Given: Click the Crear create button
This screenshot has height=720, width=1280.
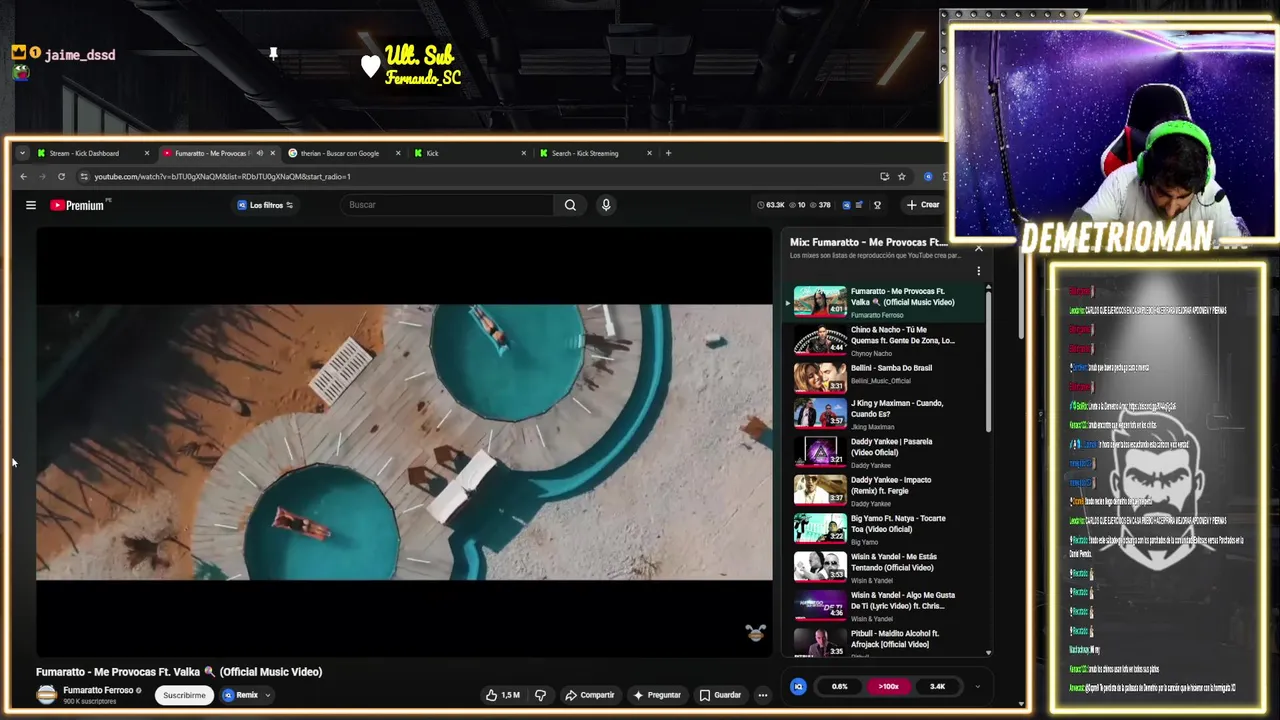Looking at the screenshot, I should 922,205.
